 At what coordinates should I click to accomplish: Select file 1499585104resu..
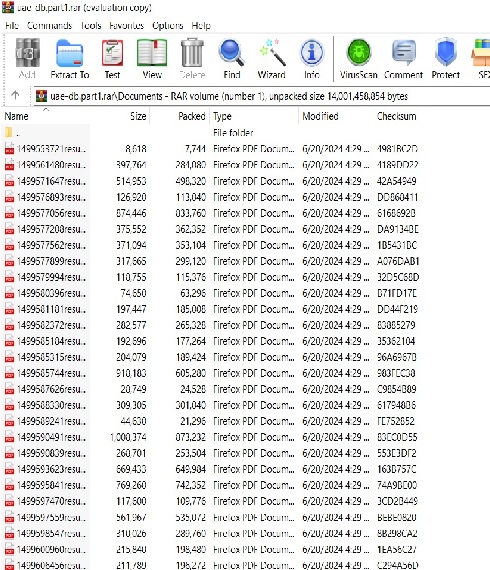51,341
